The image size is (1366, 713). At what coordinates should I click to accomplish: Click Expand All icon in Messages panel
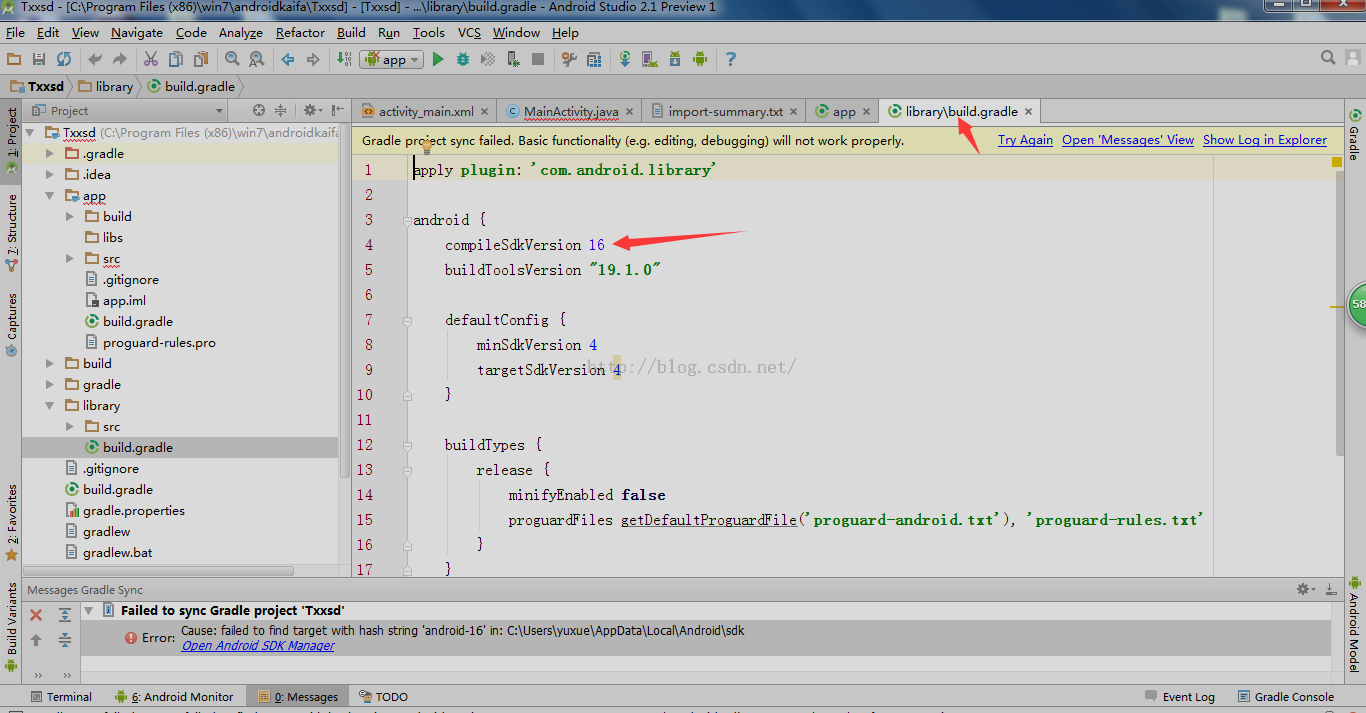coord(65,615)
